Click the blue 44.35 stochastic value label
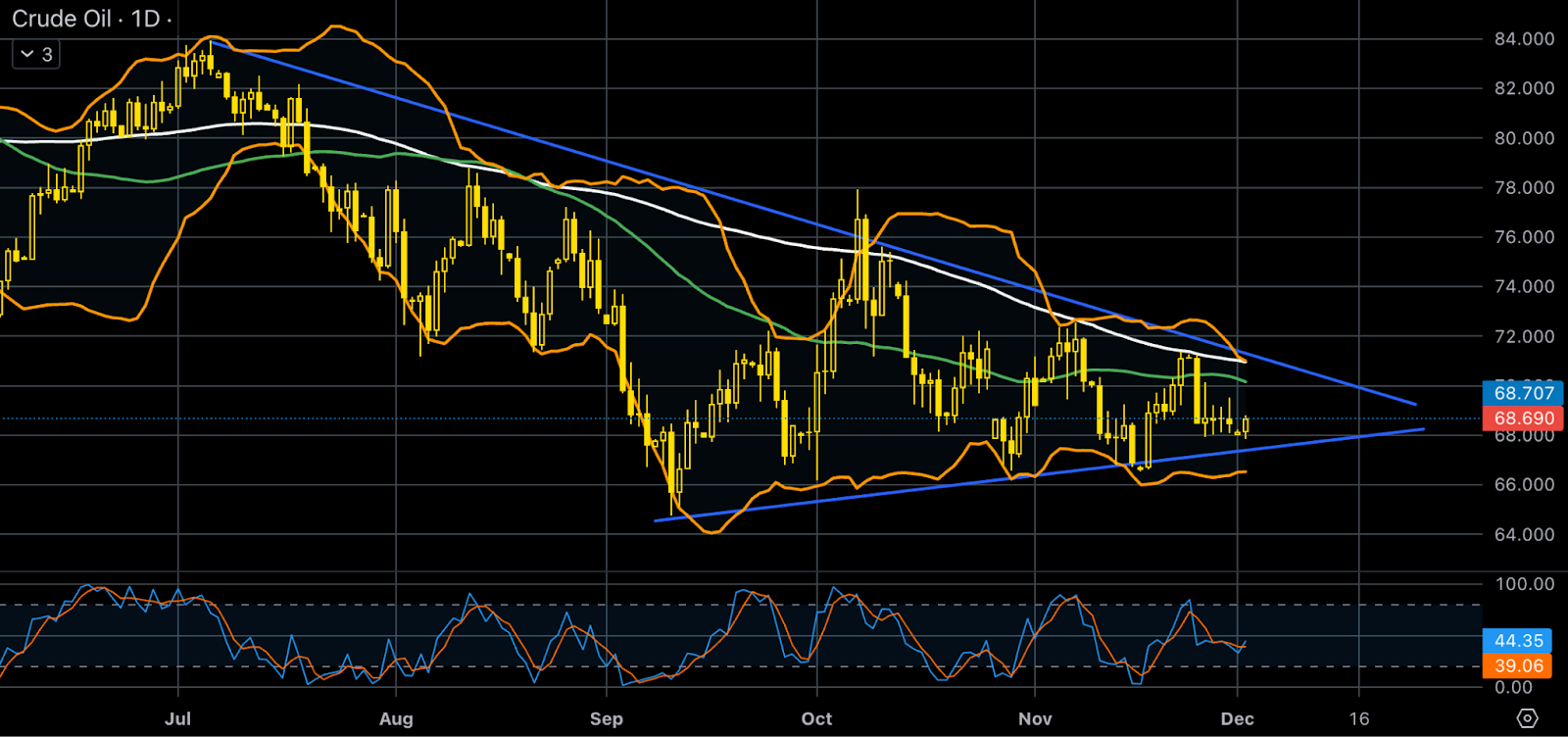 coord(1517,641)
